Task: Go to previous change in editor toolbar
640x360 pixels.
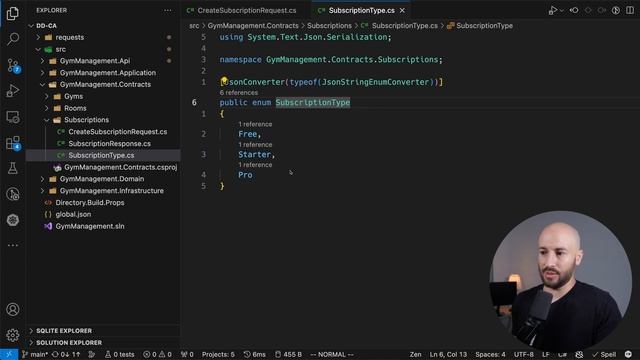Action: pos(574,10)
